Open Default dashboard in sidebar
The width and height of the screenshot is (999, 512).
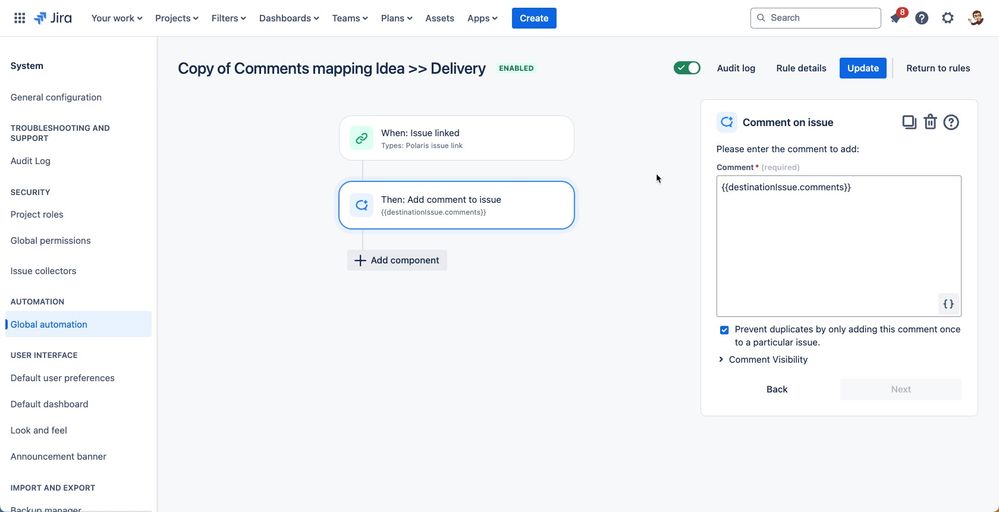(x=49, y=404)
